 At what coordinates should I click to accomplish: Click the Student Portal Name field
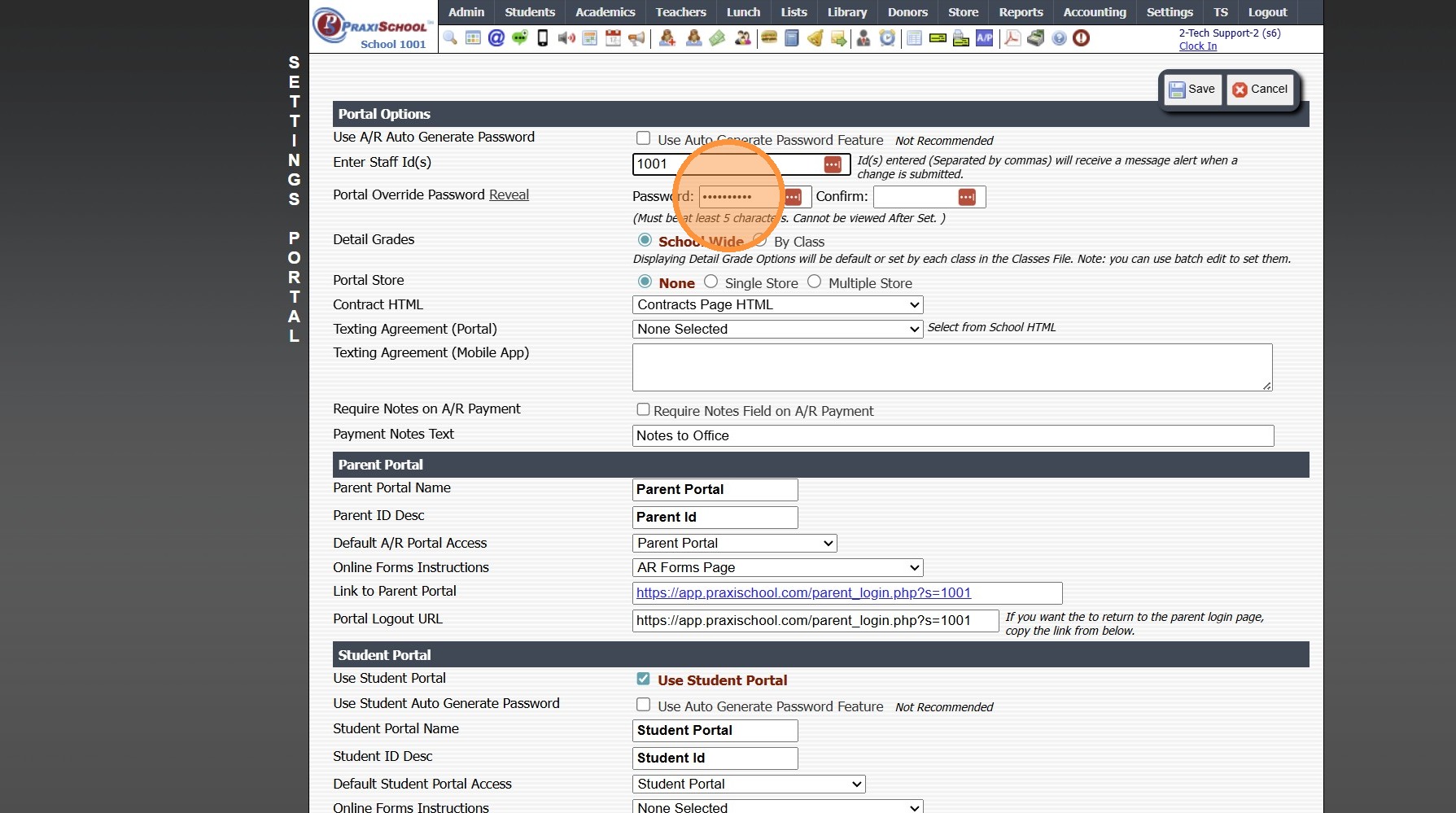(x=715, y=730)
